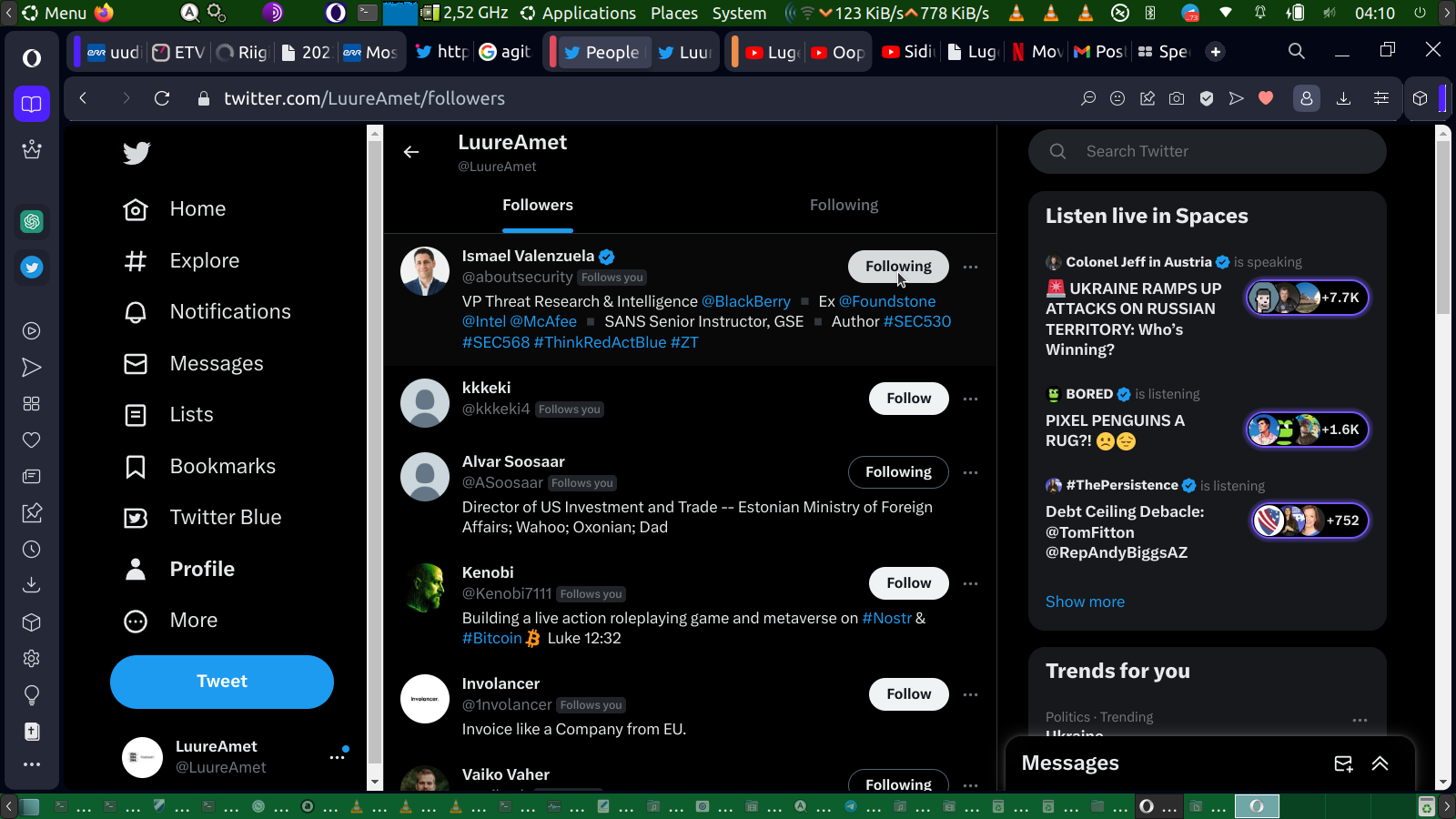Image resolution: width=1456 pixels, height=819 pixels.
Task: Click the clock showing 04:10
Action: 1374,13
